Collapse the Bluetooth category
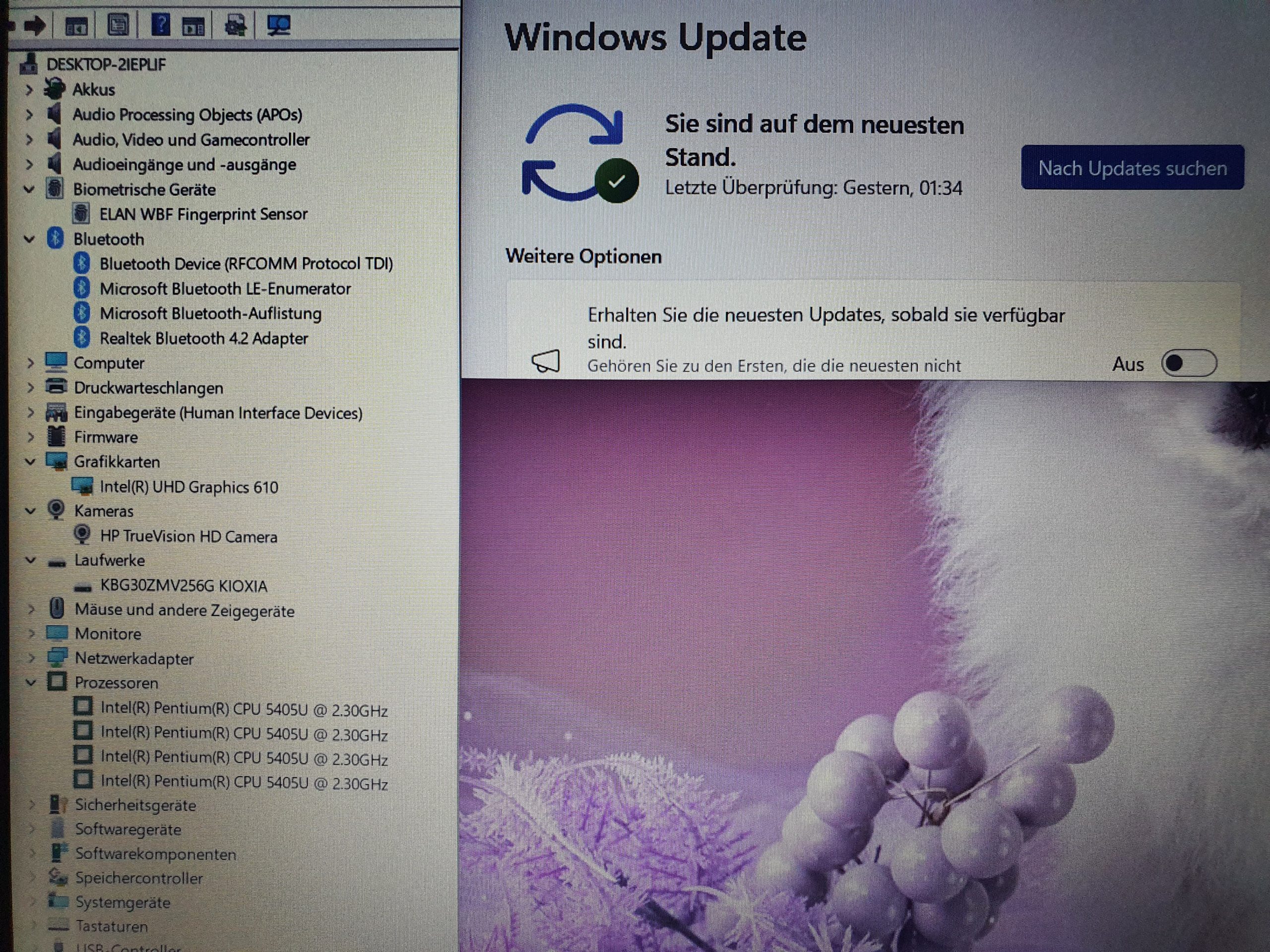 pyautogui.click(x=29, y=239)
